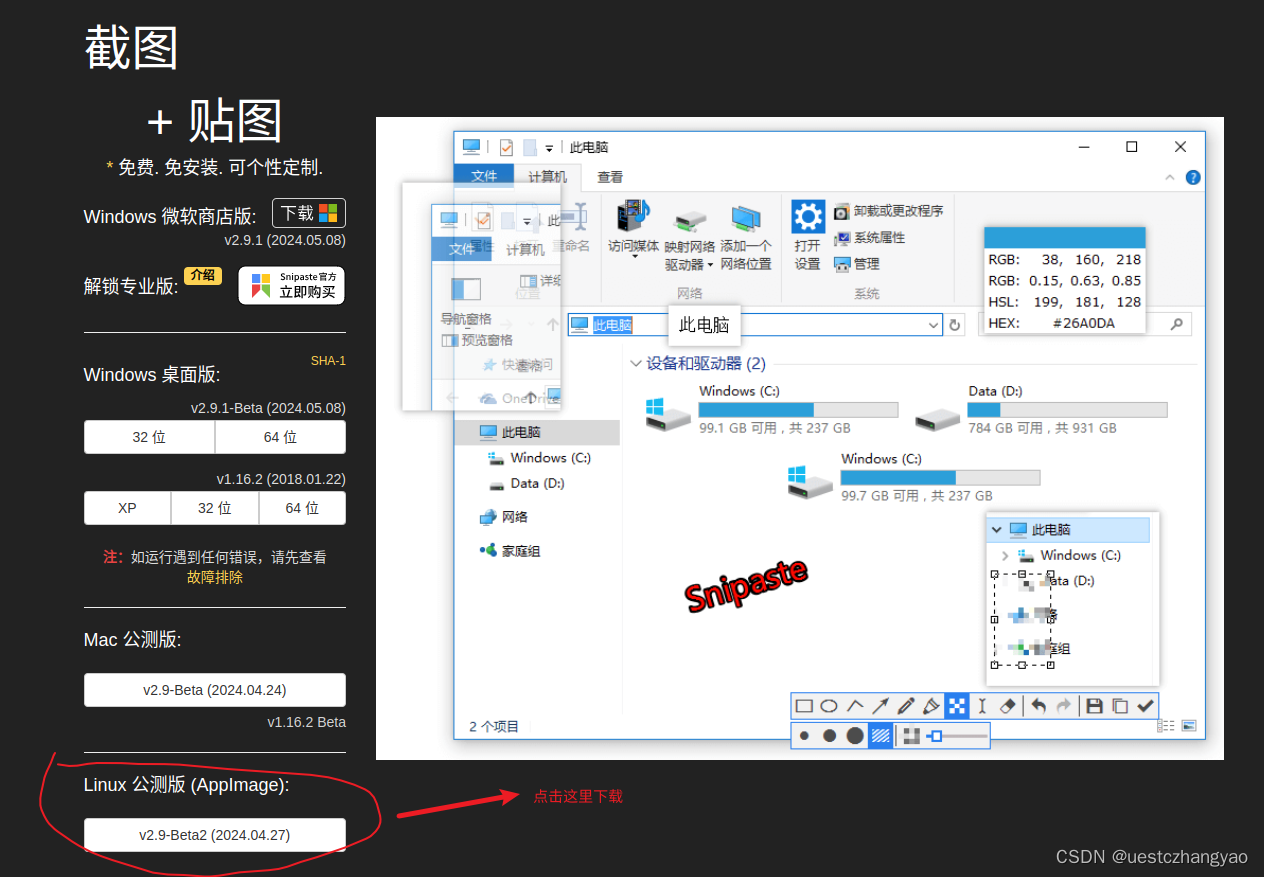Confirm the snip with checkmark icon

coord(1146,706)
